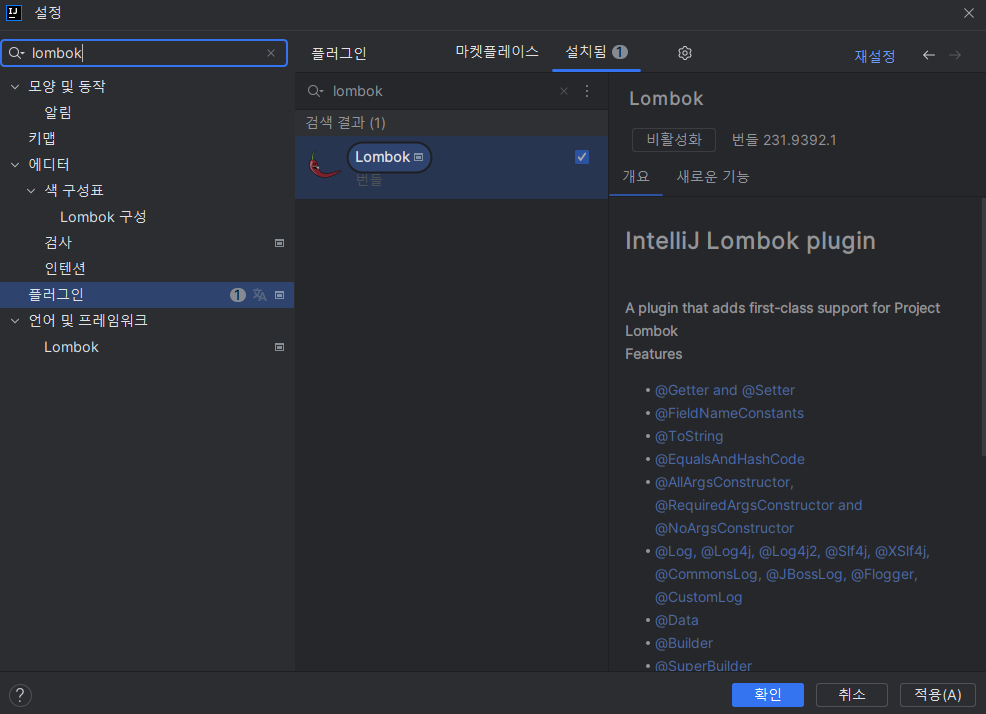
Task: Open plugin search options three-dot menu
Action: point(587,91)
